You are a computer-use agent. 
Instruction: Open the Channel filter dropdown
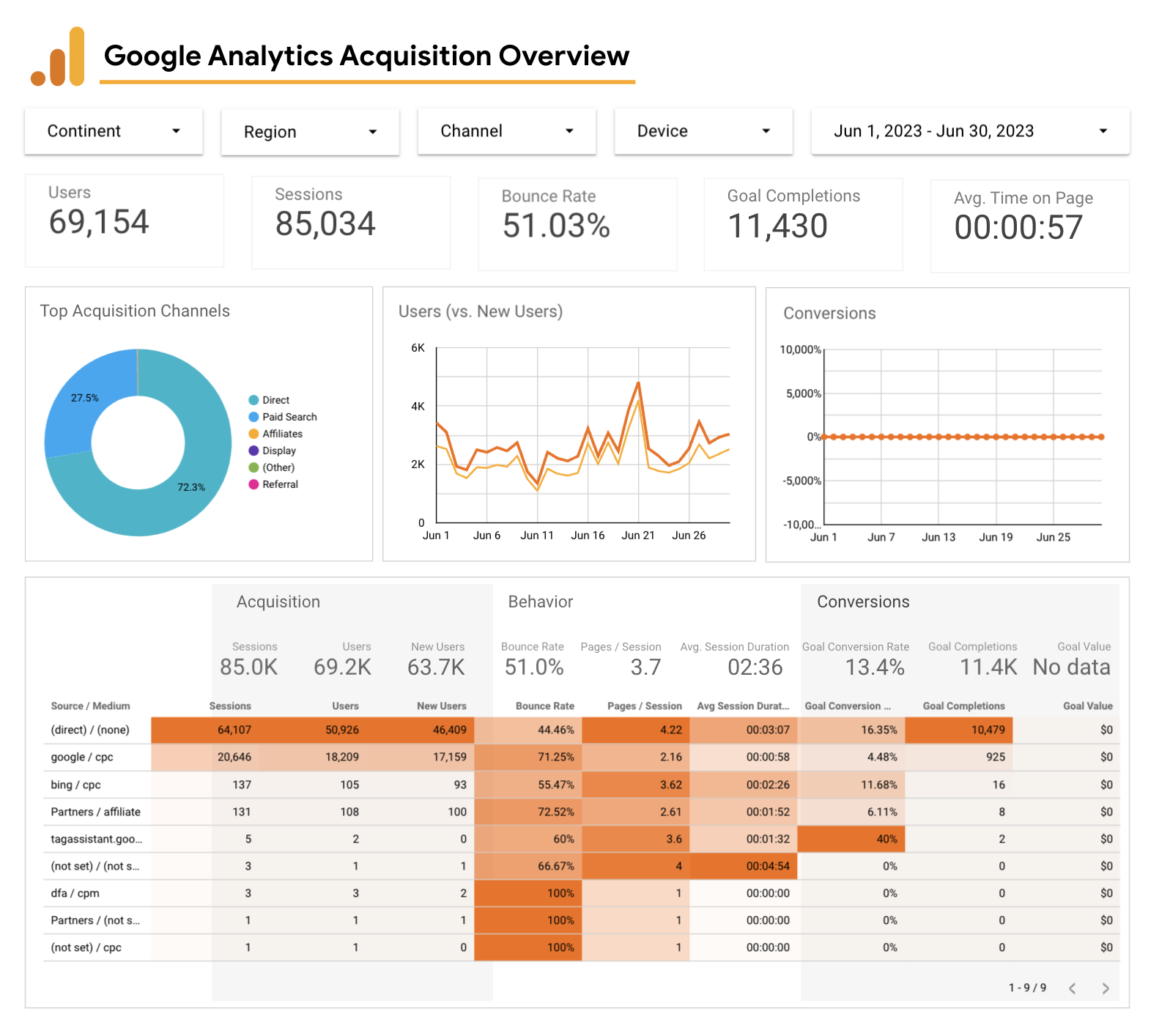click(x=506, y=131)
